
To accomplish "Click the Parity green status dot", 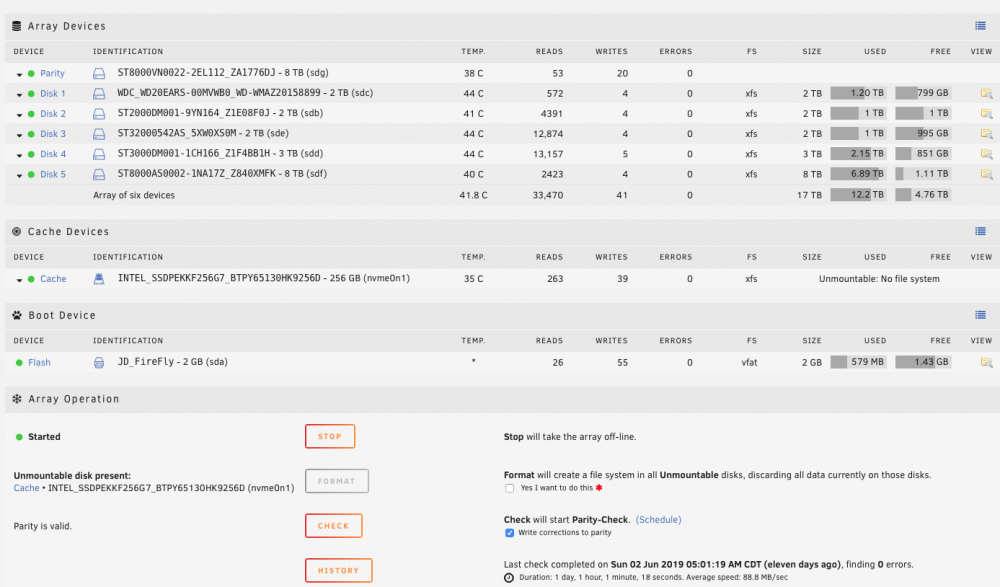I will 31,73.
